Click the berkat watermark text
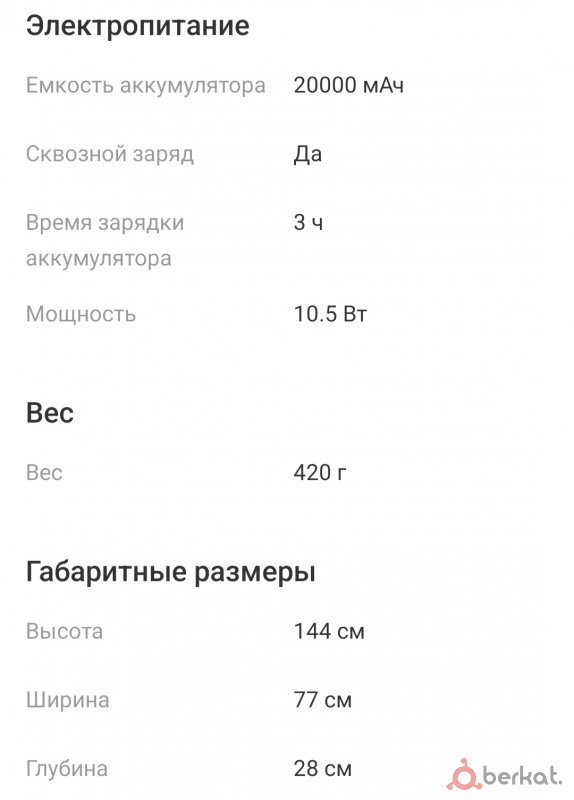This screenshot has height=800, width=574. (x=521, y=777)
